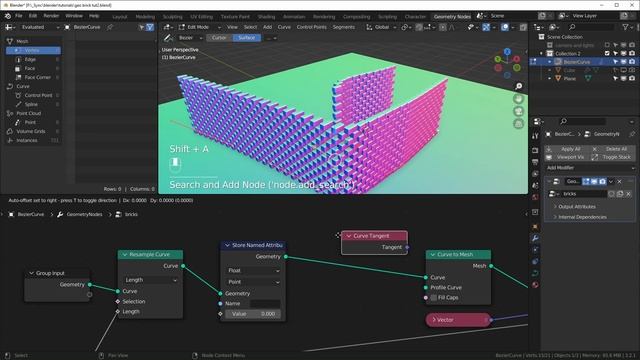This screenshot has height=360, width=640.
Task: Open the File menu
Action: pyautogui.click(x=19, y=16)
